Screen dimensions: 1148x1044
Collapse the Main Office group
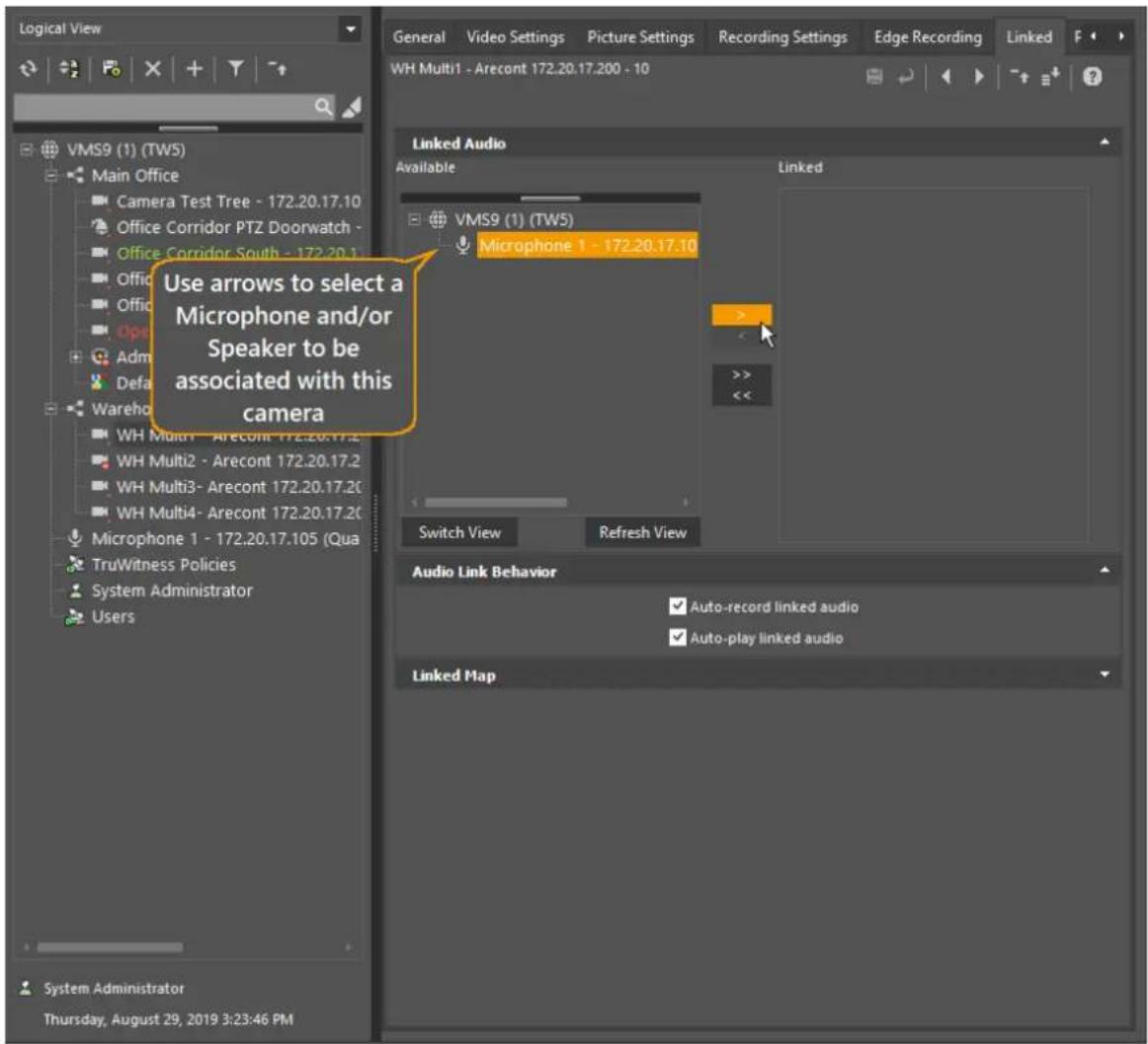point(51,176)
